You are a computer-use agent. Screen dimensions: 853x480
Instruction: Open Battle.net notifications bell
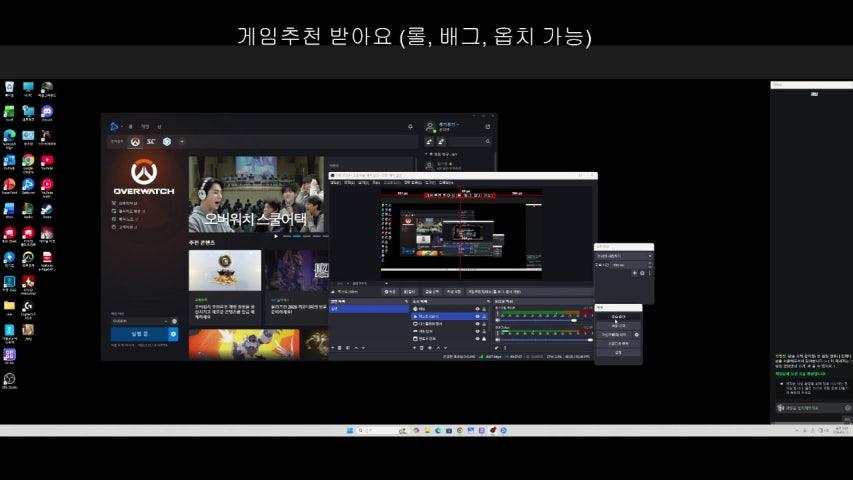410,127
